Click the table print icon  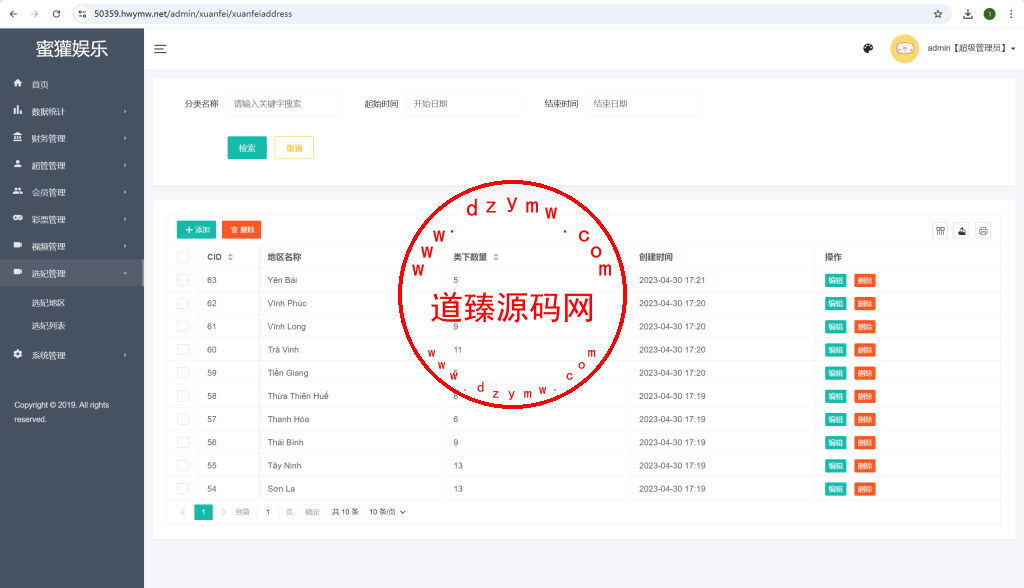984,231
